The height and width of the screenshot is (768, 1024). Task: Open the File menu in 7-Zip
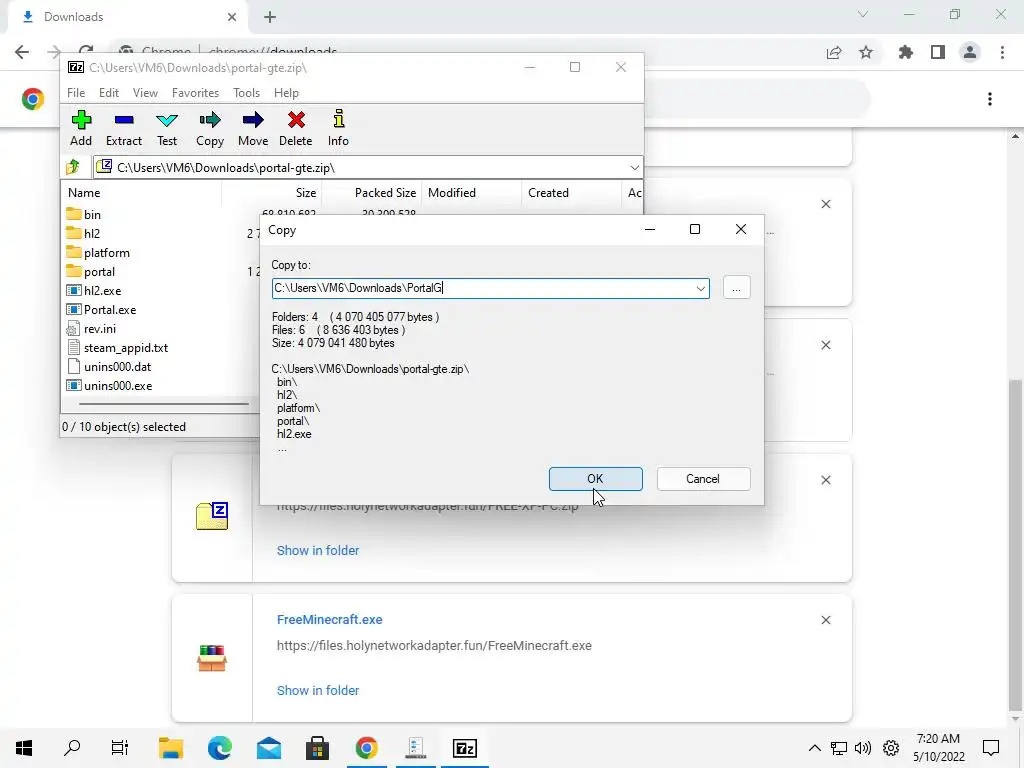(x=76, y=93)
